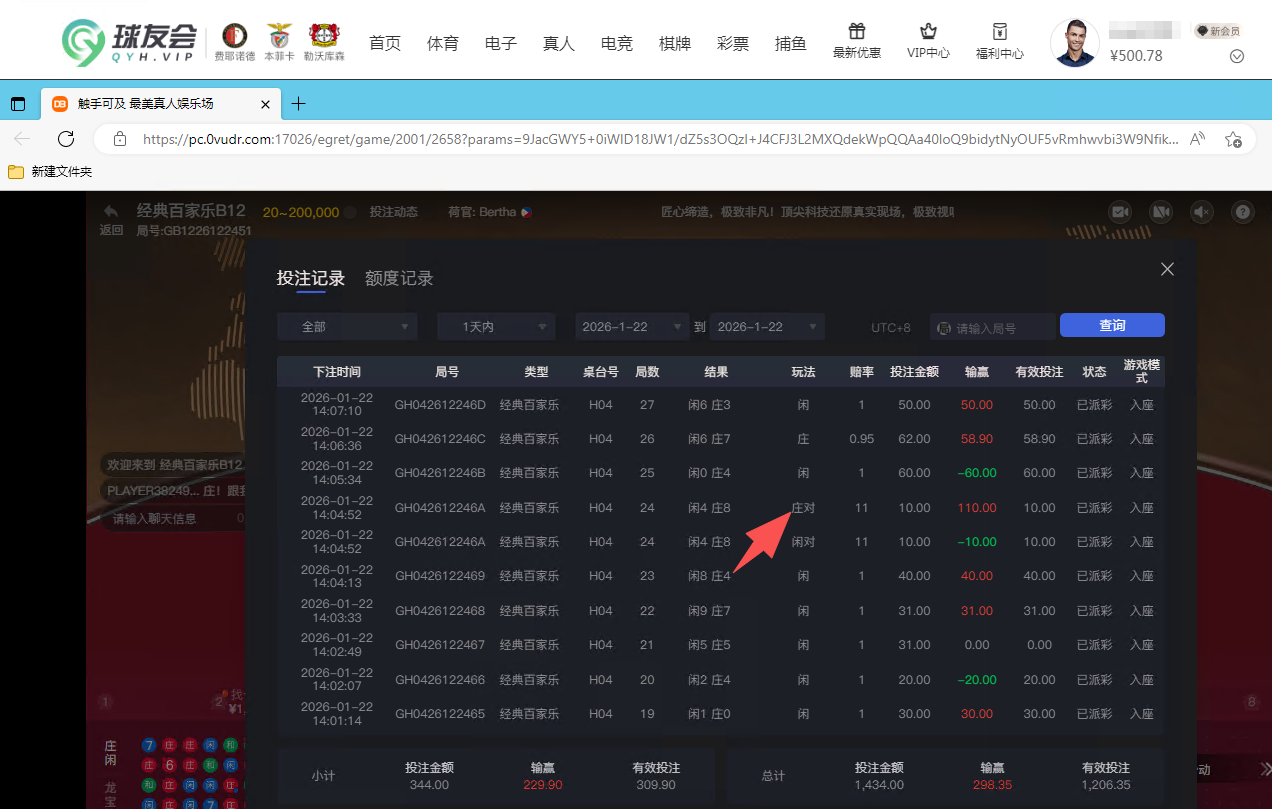Click the back arrow to return
The width and height of the screenshot is (1272, 809).
110,210
